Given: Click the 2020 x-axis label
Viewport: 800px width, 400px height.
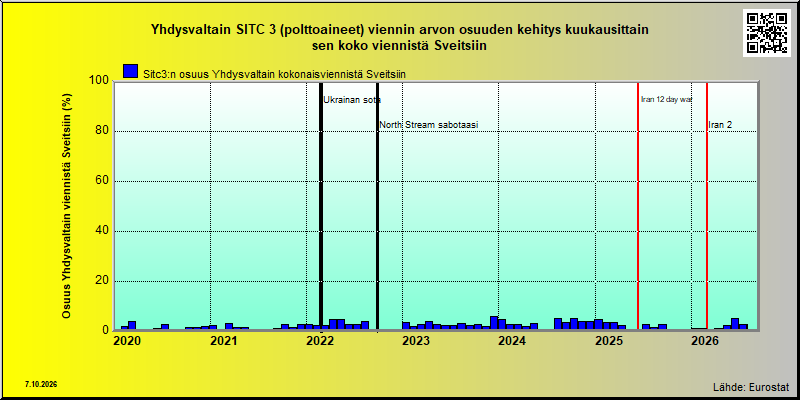Looking at the screenshot, I should point(127,340).
